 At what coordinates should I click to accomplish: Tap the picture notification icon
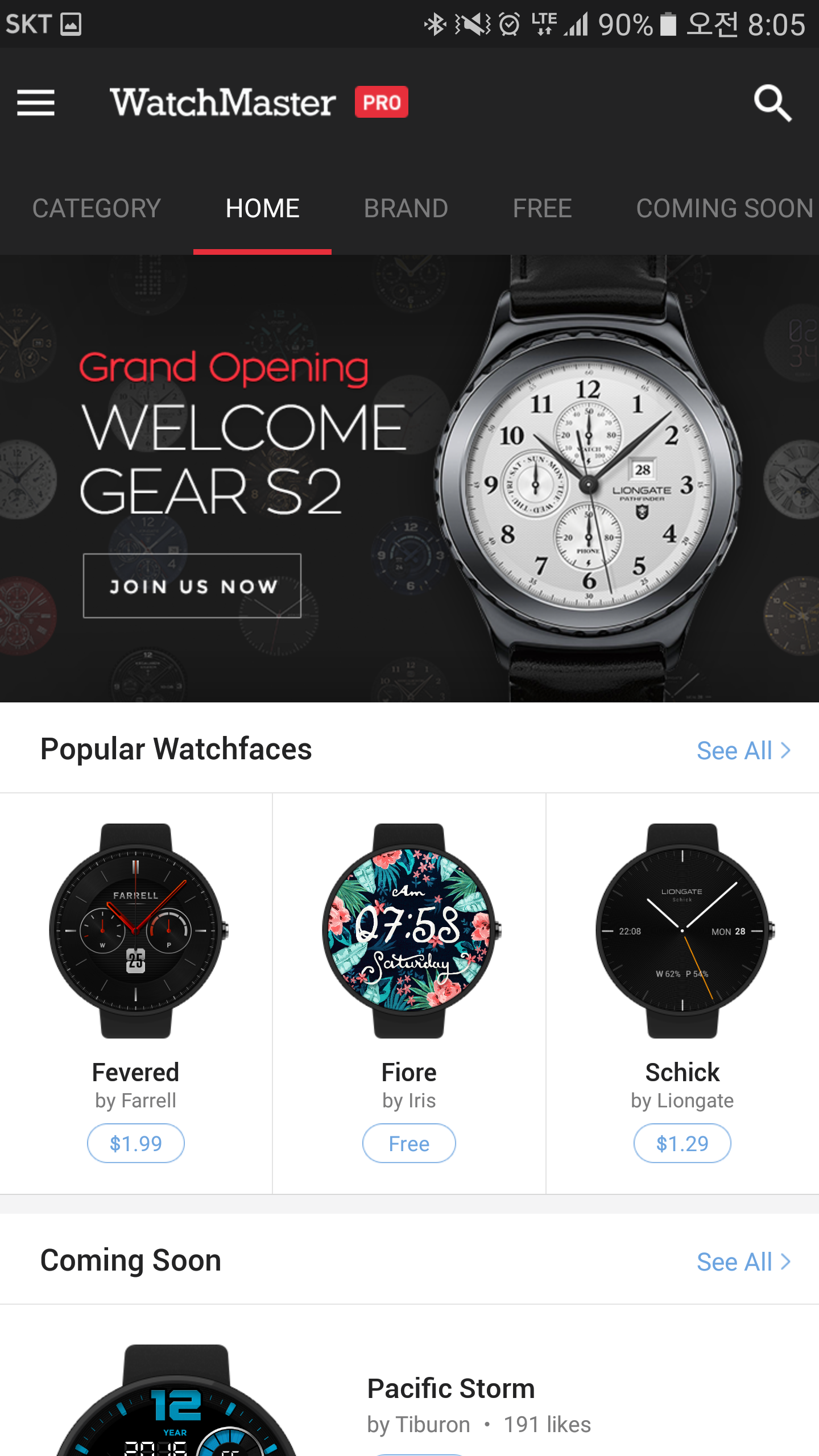[71, 24]
